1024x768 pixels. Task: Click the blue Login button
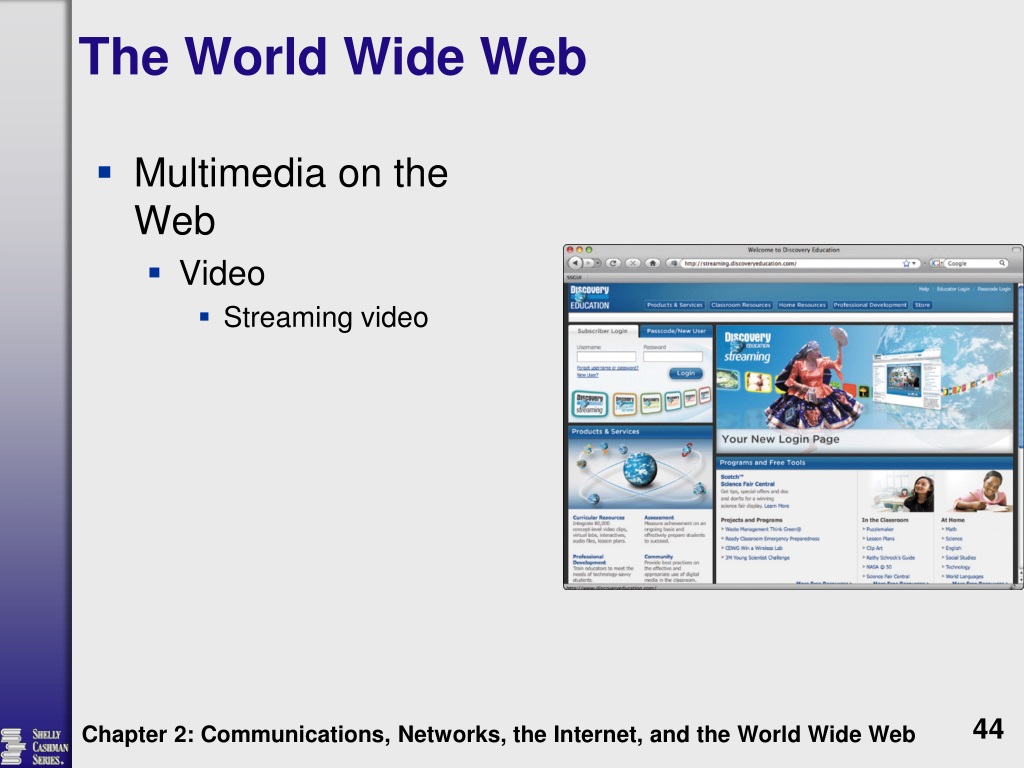(686, 373)
